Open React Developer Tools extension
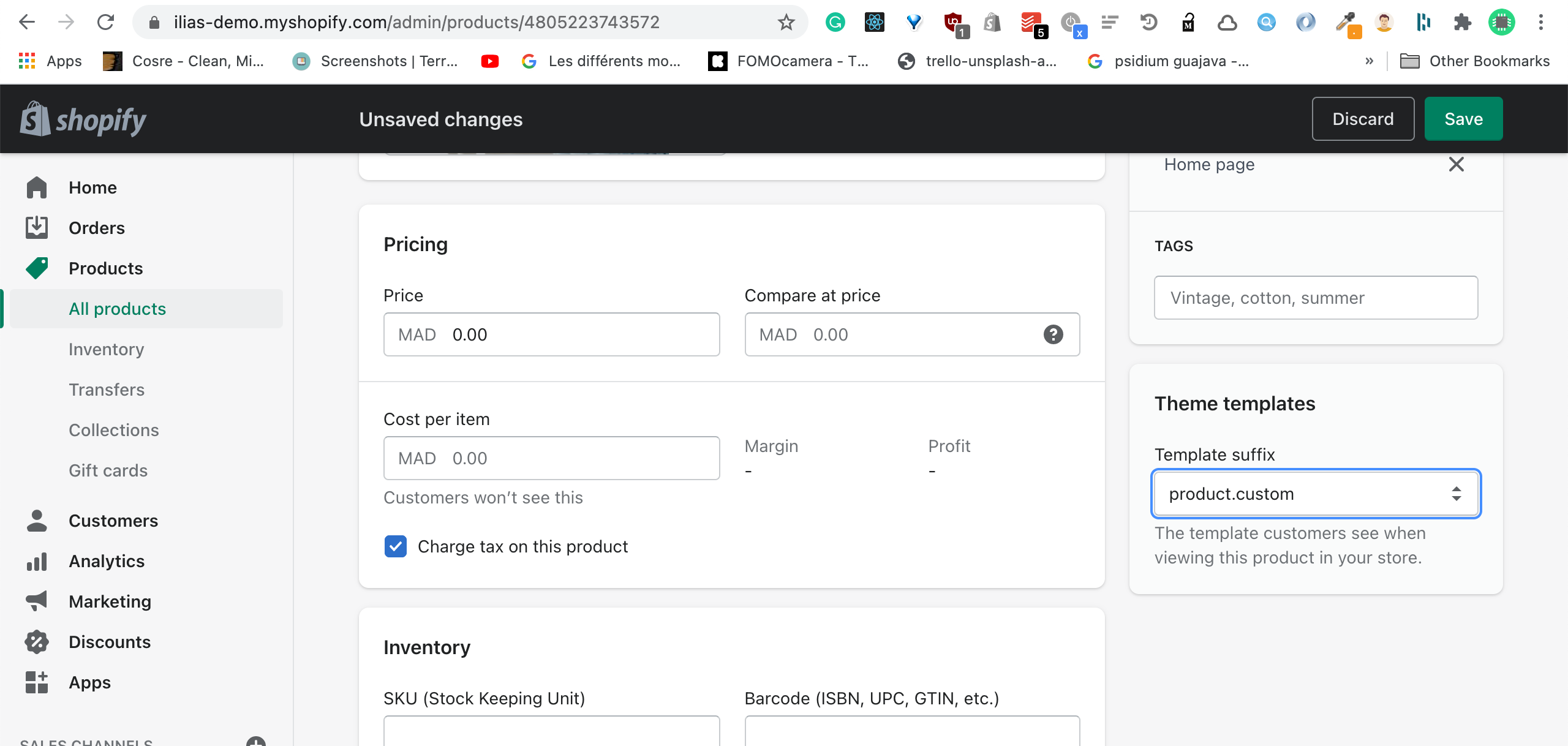1568x746 pixels. (x=874, y=21)
